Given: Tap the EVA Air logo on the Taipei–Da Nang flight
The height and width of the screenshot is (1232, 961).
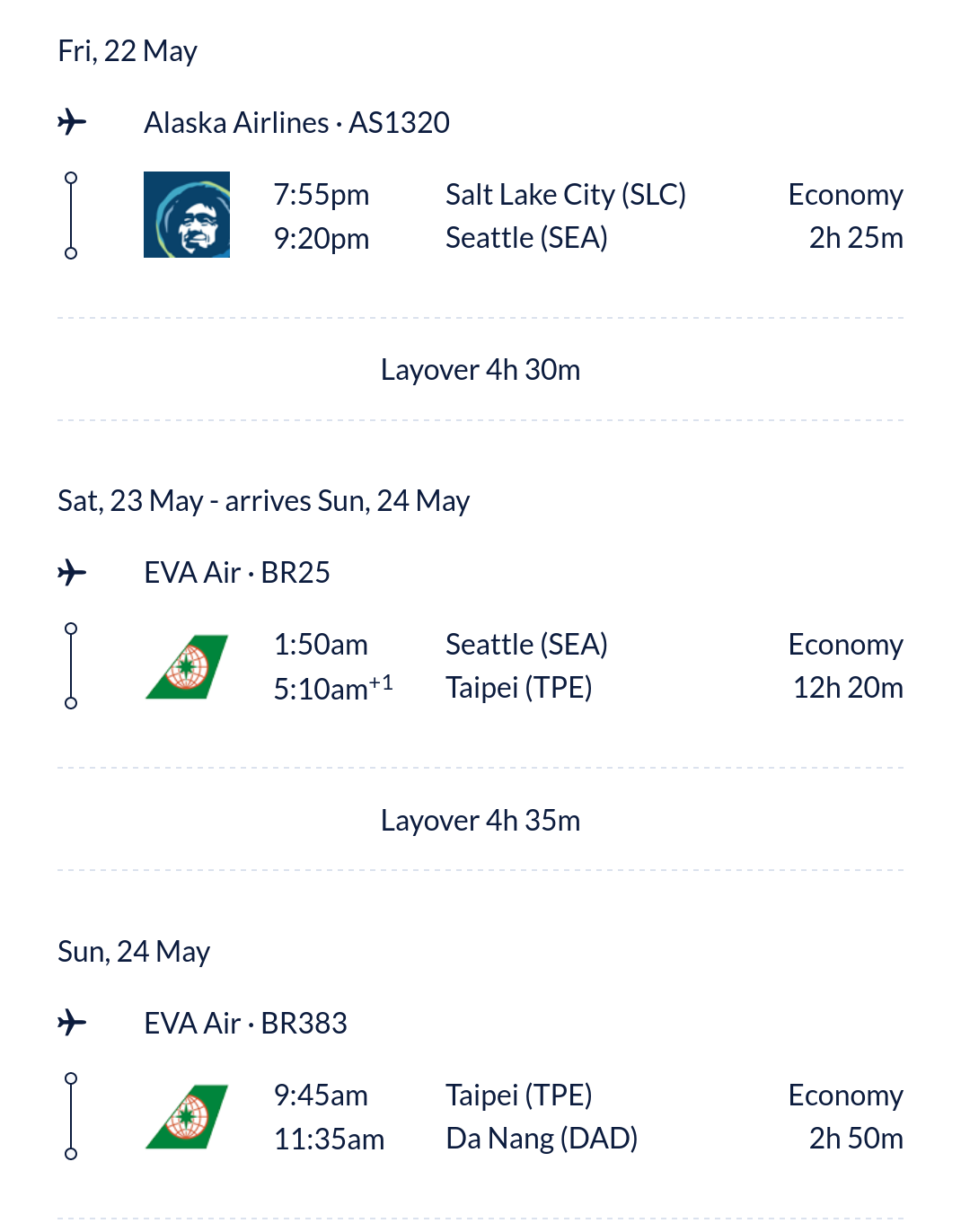Looking at the screenshot, I should pyautogui.click(x=187, y=1117).
